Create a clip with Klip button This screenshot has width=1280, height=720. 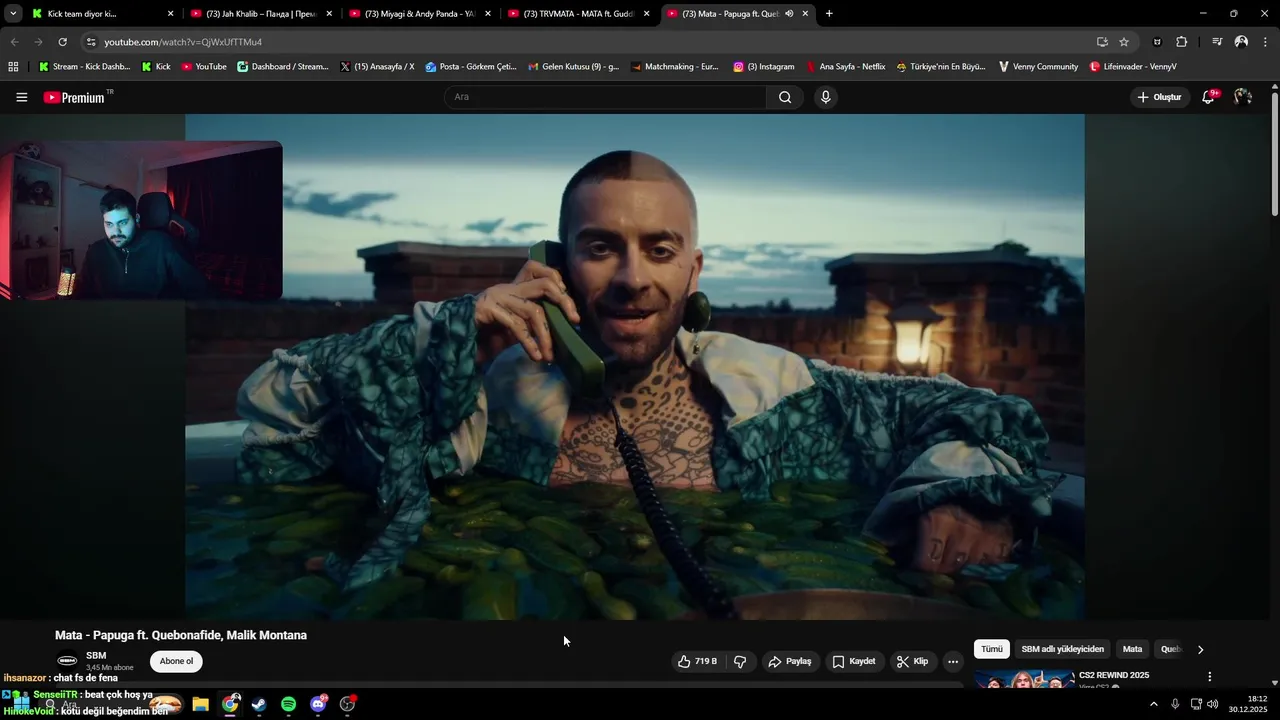(x=912, y=661)
